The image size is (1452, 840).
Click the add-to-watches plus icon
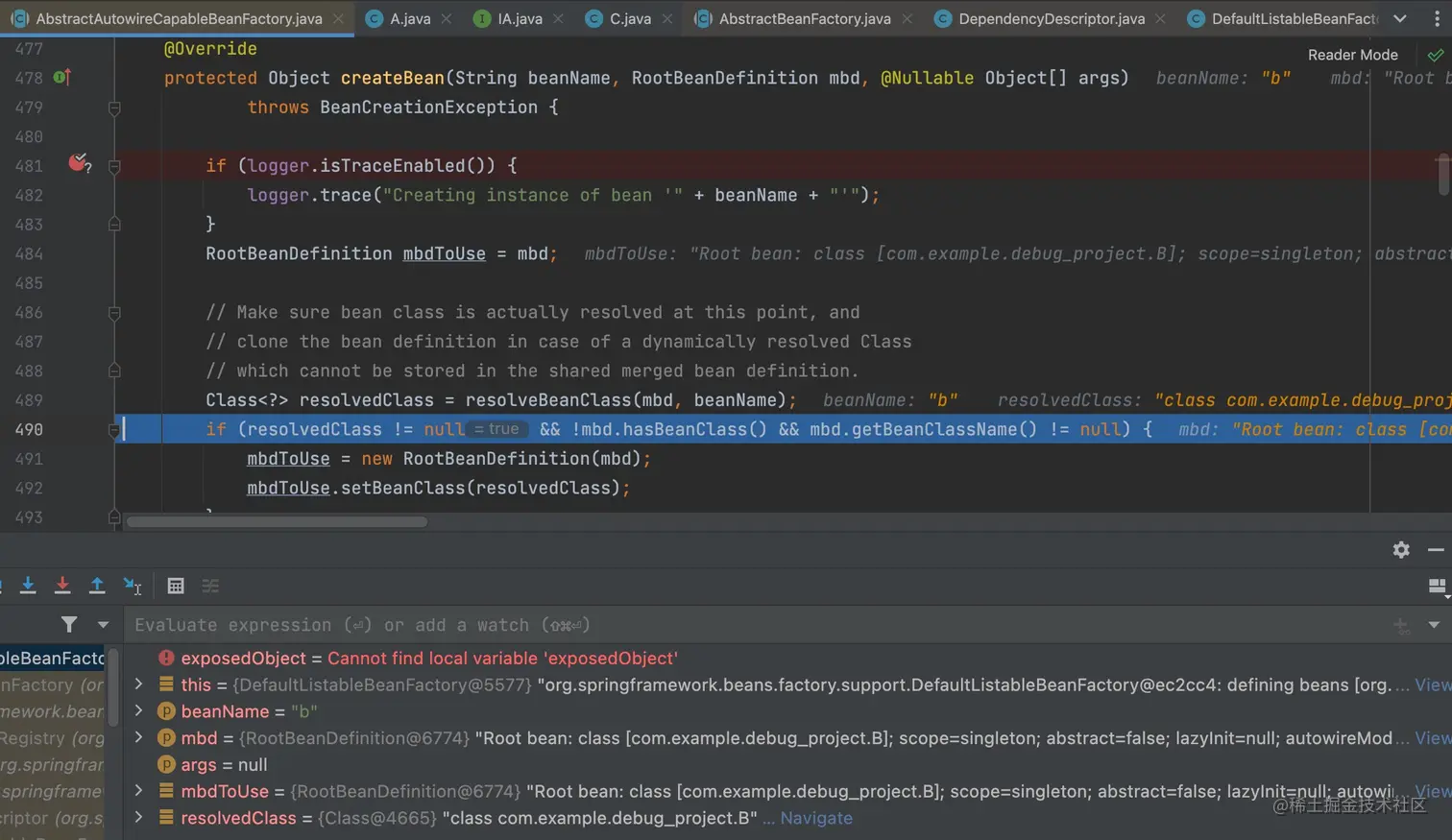click(x=1401, y=626)
